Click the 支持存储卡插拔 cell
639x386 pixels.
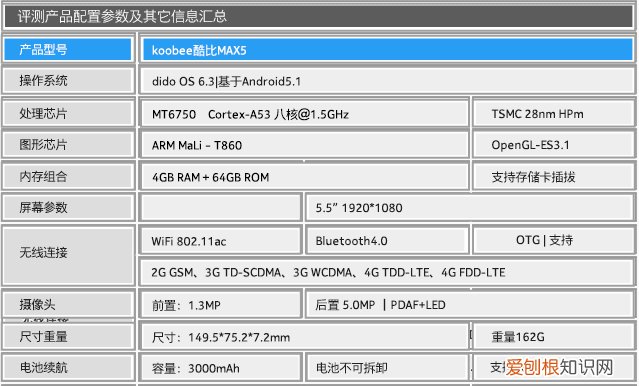pyautogui.click(x=553, y=176)
